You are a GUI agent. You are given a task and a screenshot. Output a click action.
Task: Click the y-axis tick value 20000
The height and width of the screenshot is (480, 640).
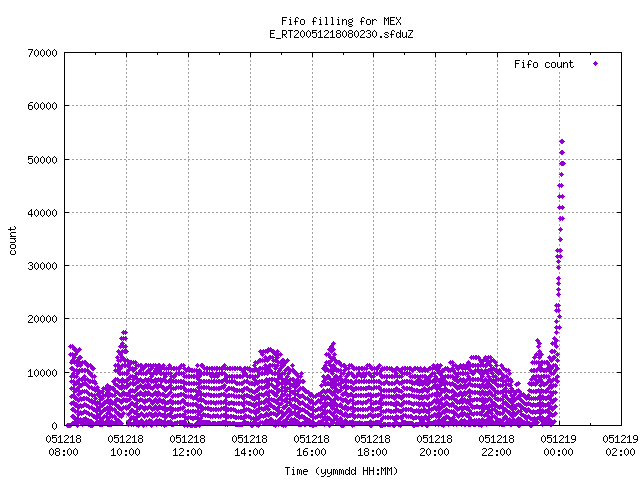tap(42, 319)
